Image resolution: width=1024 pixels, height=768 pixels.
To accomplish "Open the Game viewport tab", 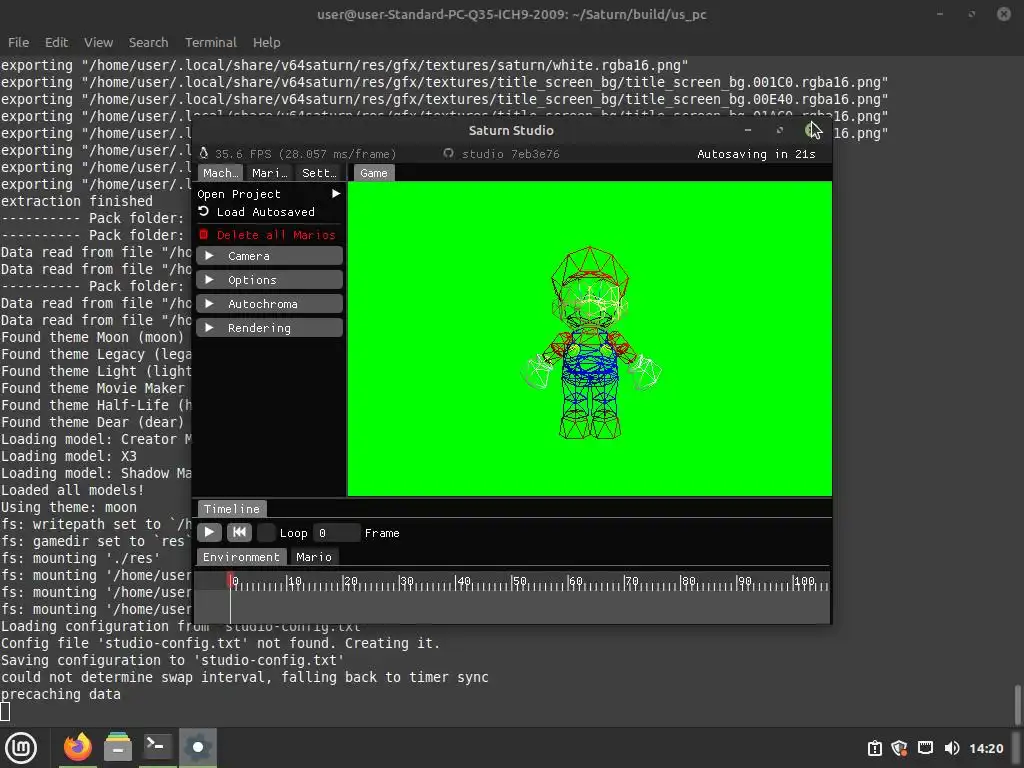I will tap(374, 173).
